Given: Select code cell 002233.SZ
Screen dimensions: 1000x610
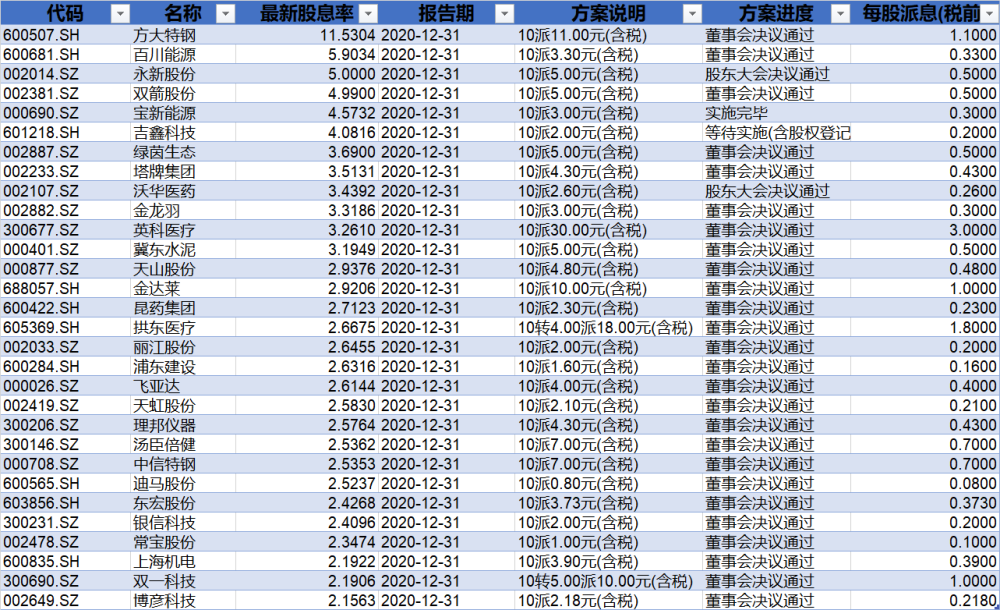Looking at the screenshot, I should (65, 172).
